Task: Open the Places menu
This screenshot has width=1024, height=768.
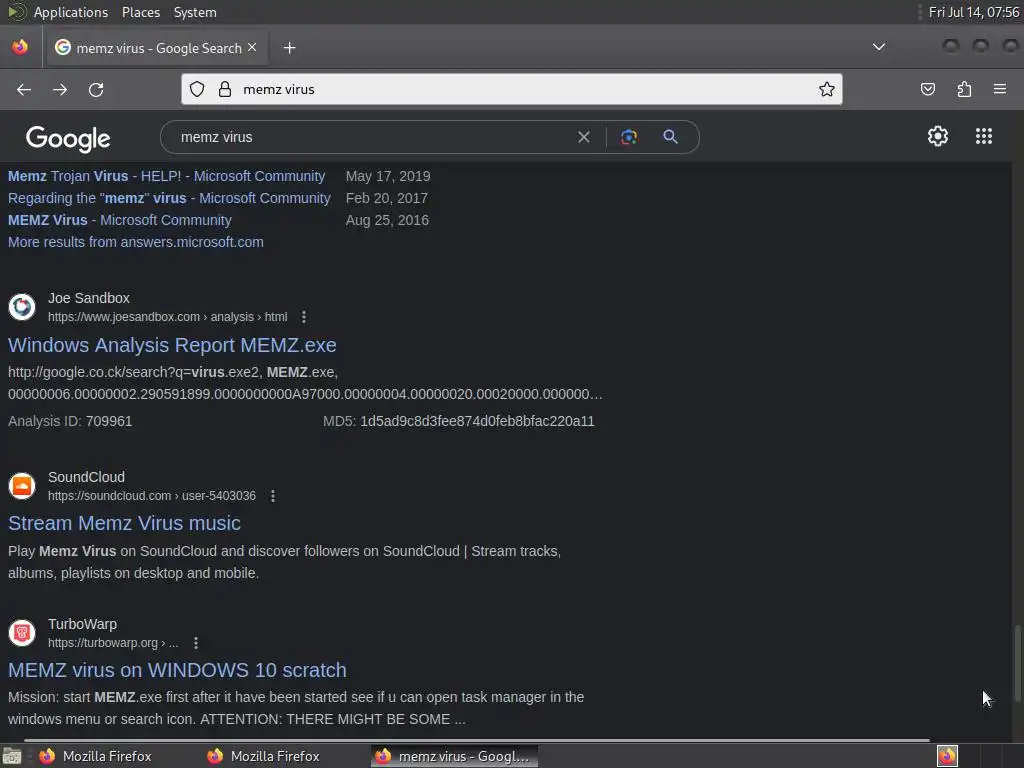Action: click(140, 12)
